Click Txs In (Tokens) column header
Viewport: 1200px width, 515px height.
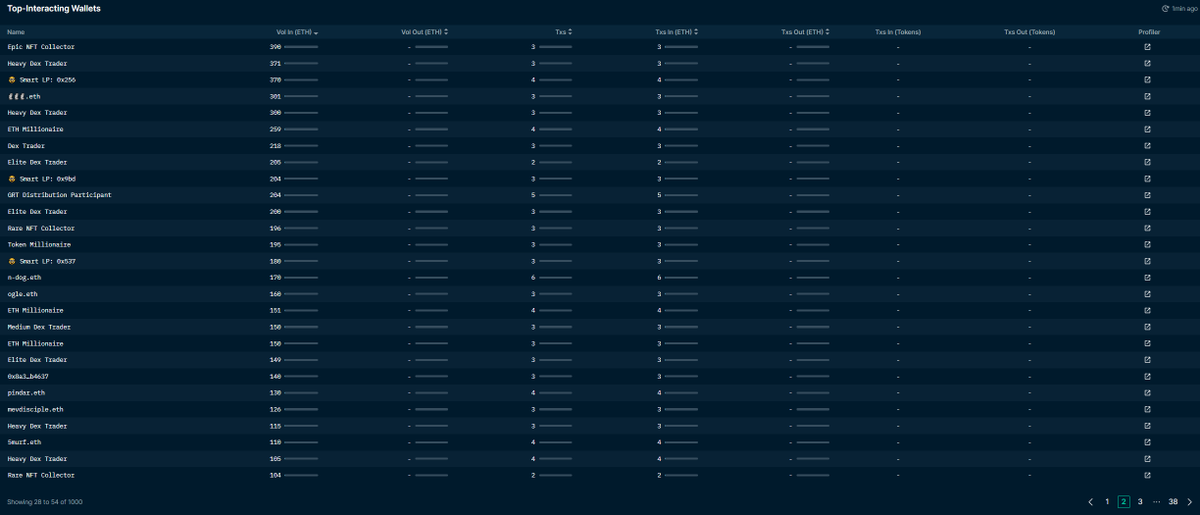(x=898, y=32)
